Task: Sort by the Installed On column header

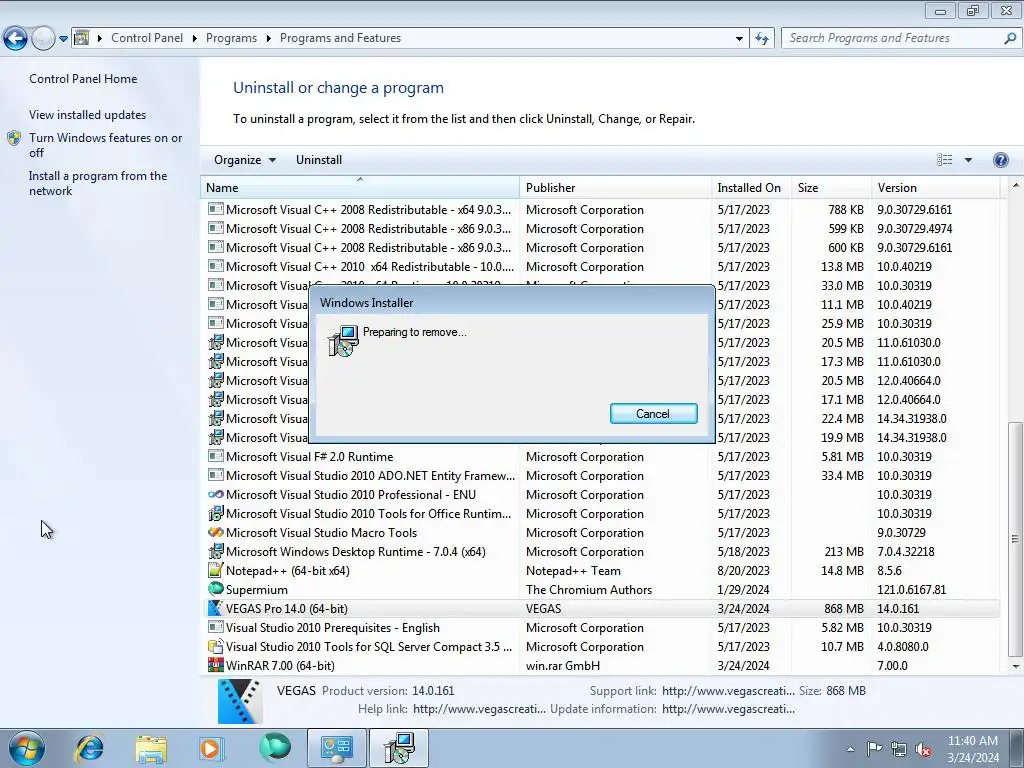Action: (x=751, y=187)
